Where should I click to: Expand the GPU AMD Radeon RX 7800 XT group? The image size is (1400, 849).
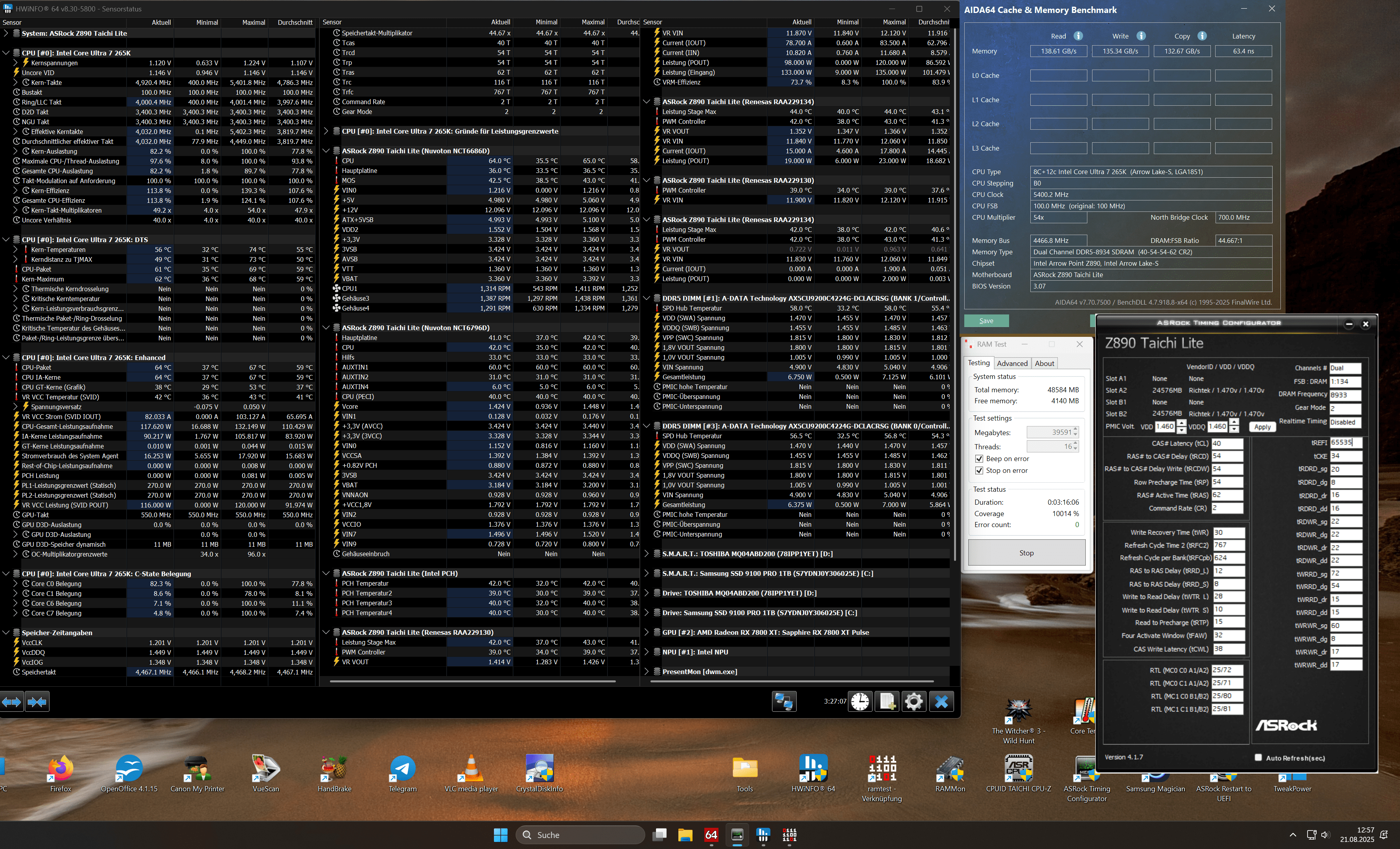tap(647, 632)
